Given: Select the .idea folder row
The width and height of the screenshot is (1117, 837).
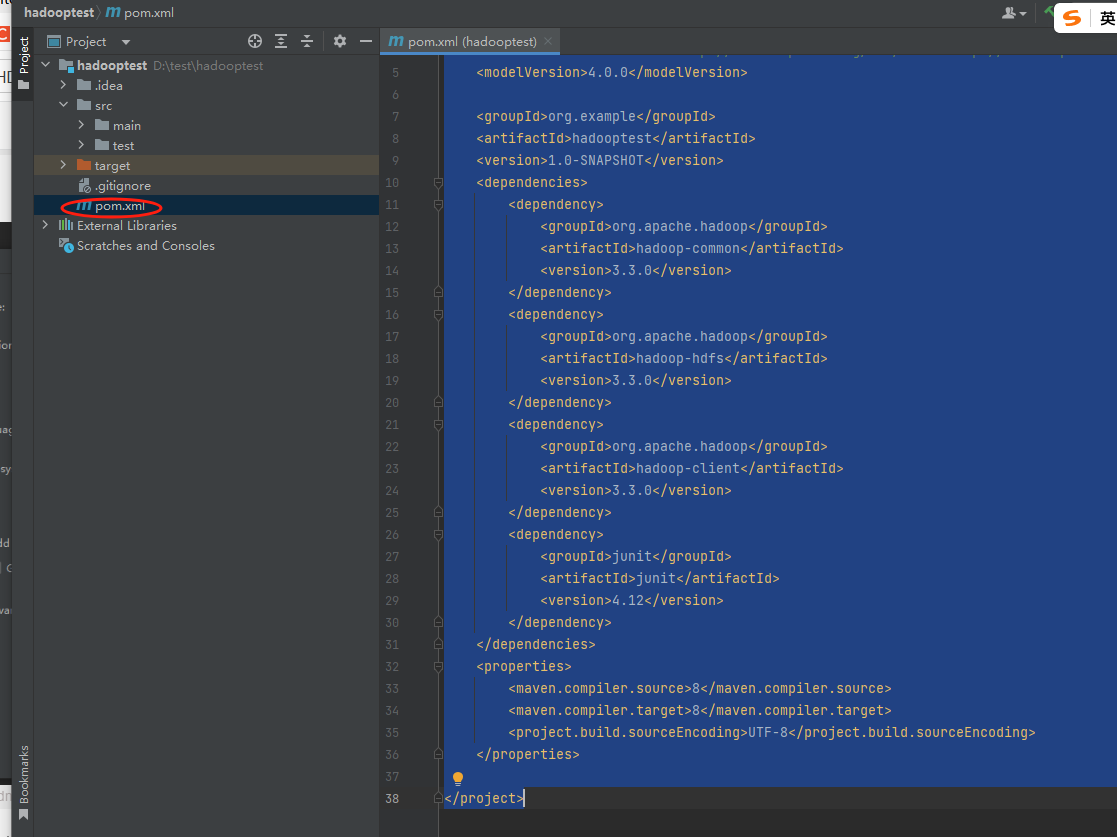Looking at the screenshot, I should coord(207,85).
